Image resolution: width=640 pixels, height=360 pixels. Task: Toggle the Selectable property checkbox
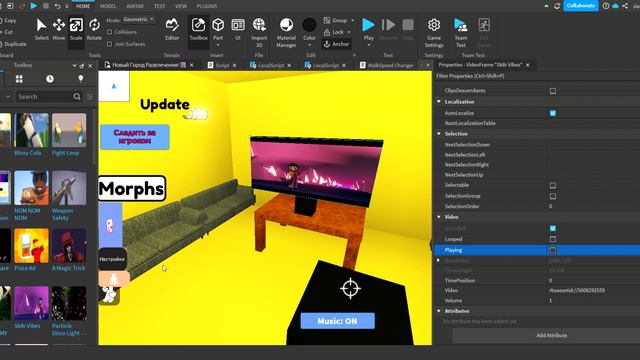[x=553, y=185]
